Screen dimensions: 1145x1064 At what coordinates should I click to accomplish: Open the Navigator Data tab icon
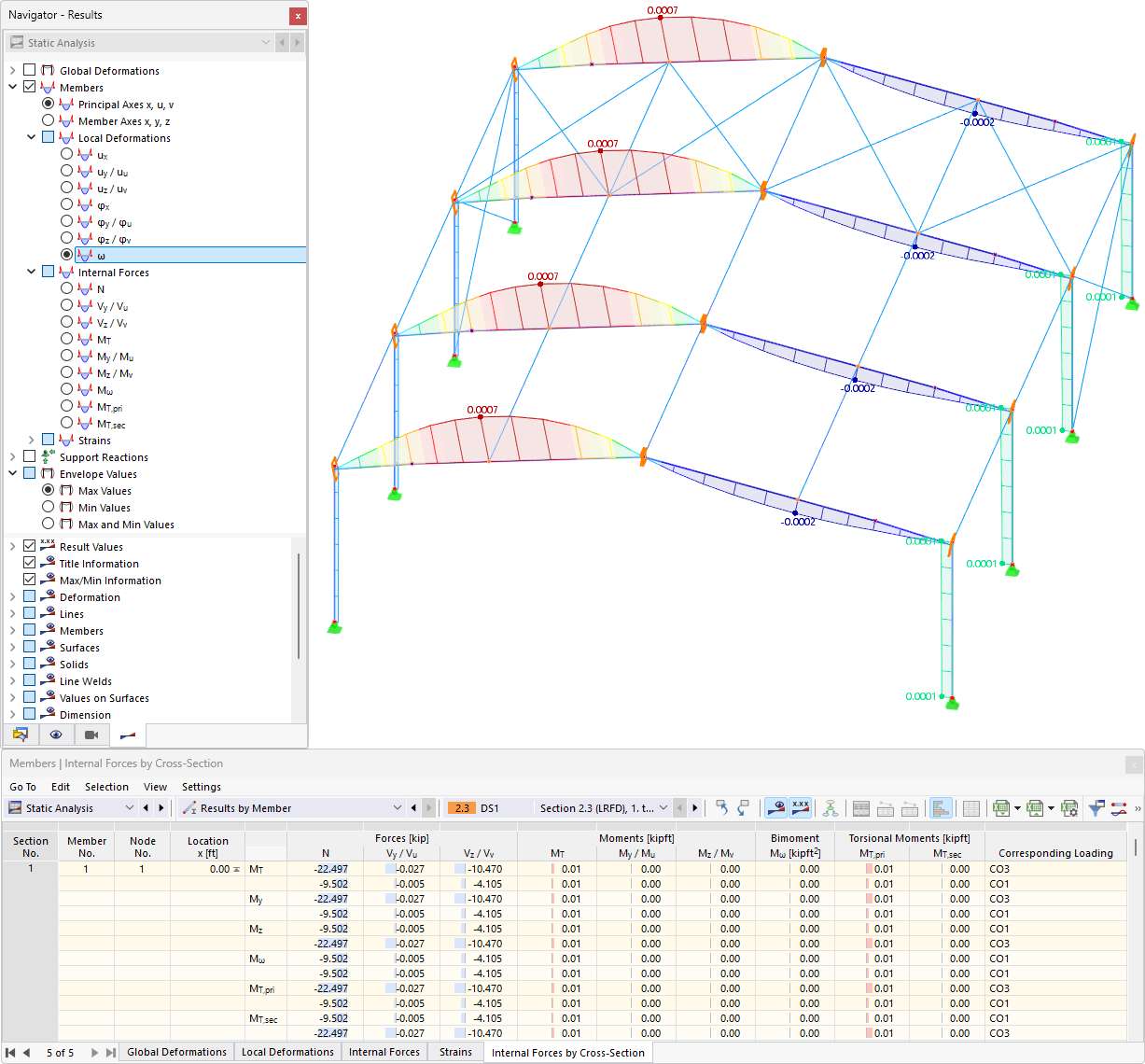coord(21,735)
